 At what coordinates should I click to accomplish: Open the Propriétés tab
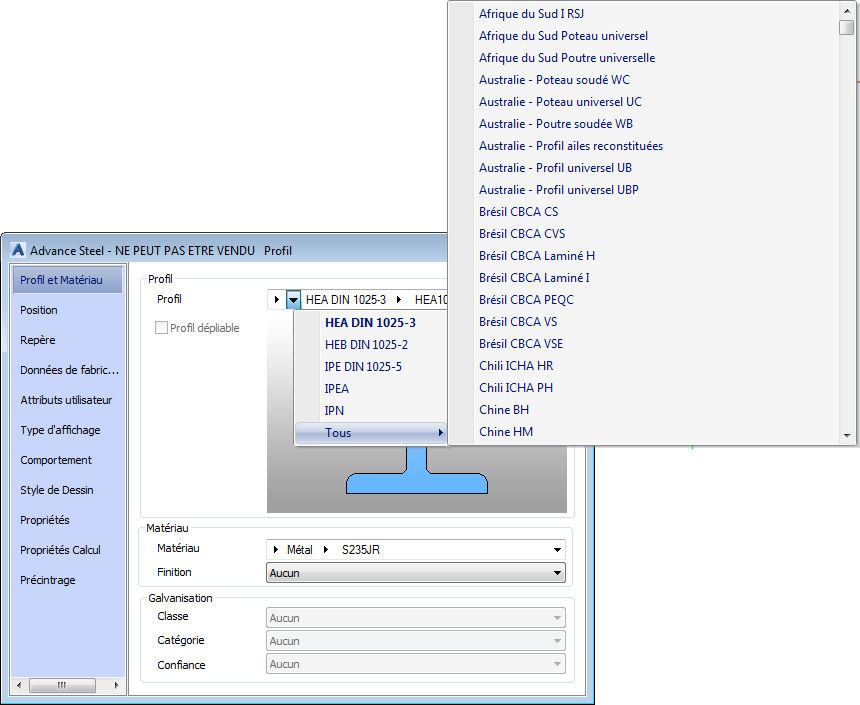45,520
